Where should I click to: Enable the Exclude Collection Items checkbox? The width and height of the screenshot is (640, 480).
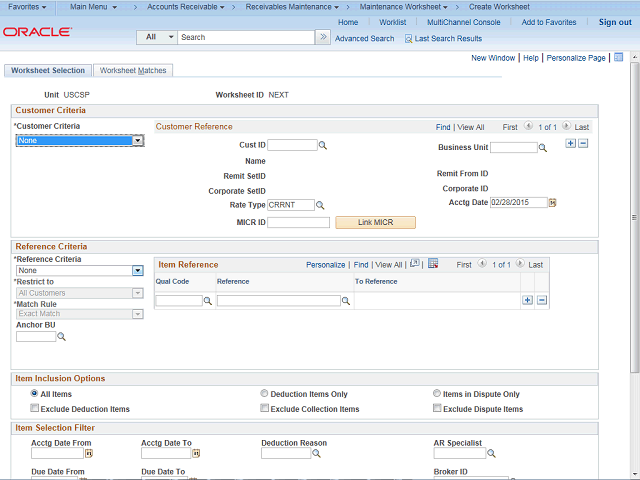click(265, 409)
